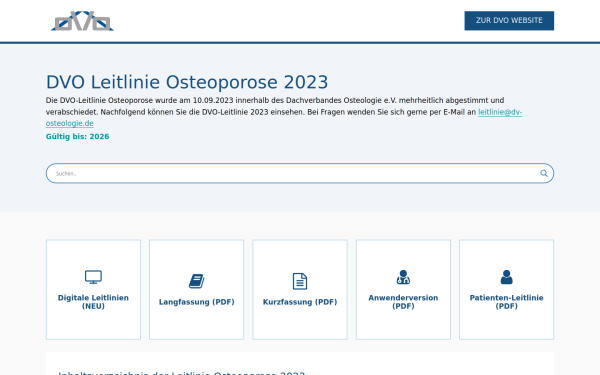This screenshot has width=600, height=375.
Task: Click the leitlinie@dv-osteologie.de email link
Action: (x=500, y=112)
